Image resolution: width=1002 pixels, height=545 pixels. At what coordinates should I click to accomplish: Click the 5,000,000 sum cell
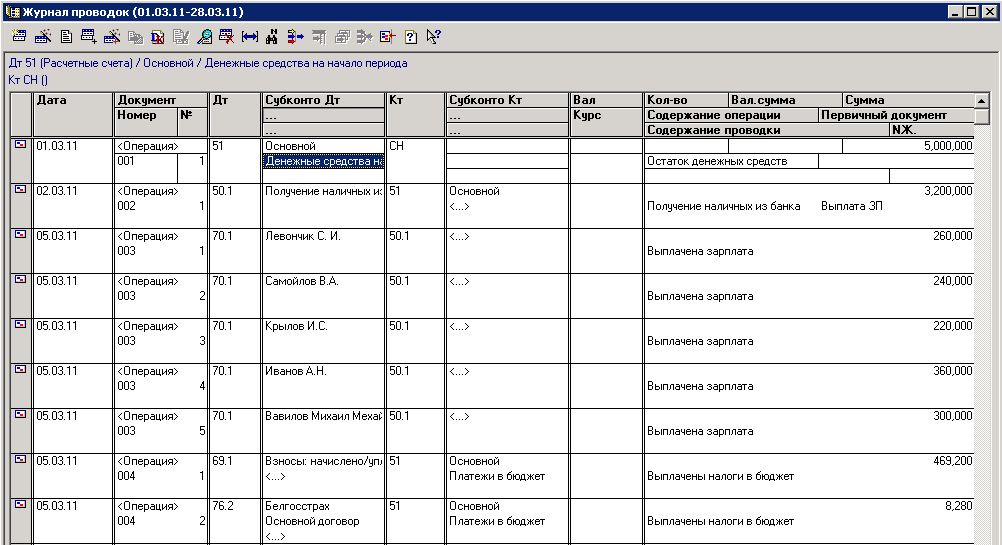coord(908,146)
